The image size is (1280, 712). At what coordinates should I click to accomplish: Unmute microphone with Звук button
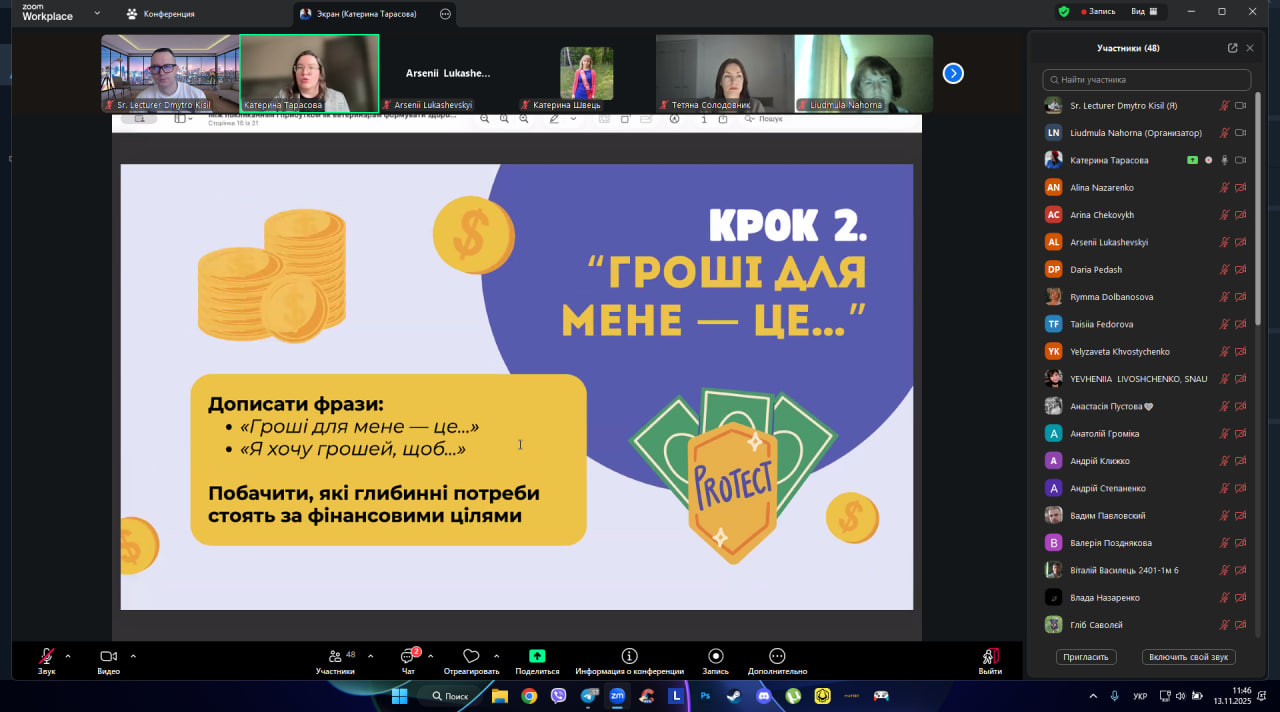click(x=47, y=656)
